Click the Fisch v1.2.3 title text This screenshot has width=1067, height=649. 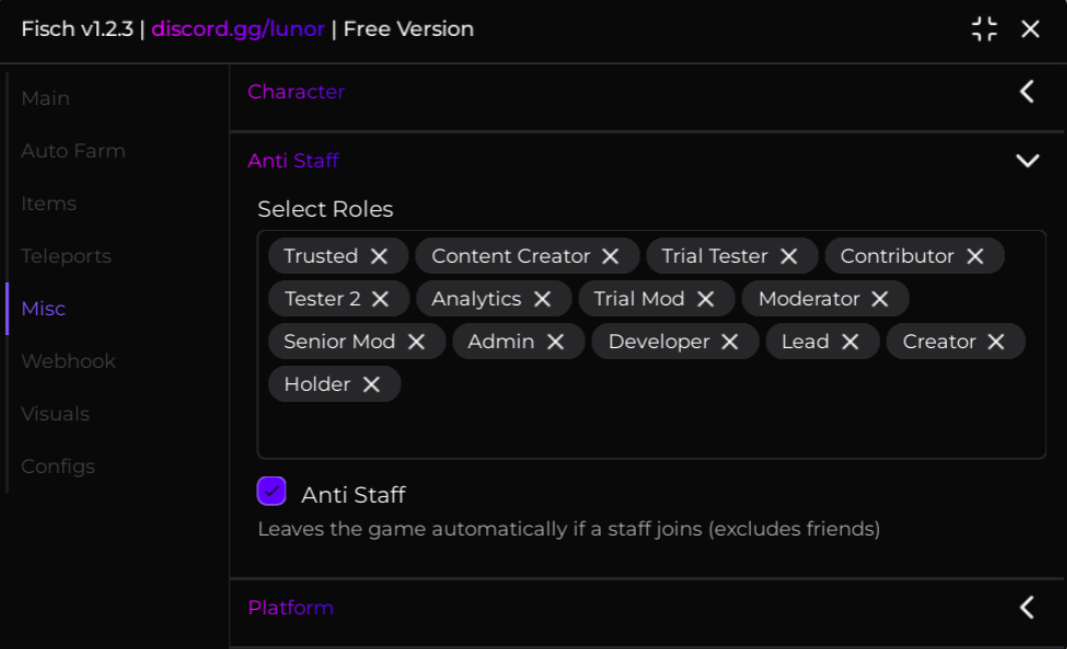tap(77, 29)
